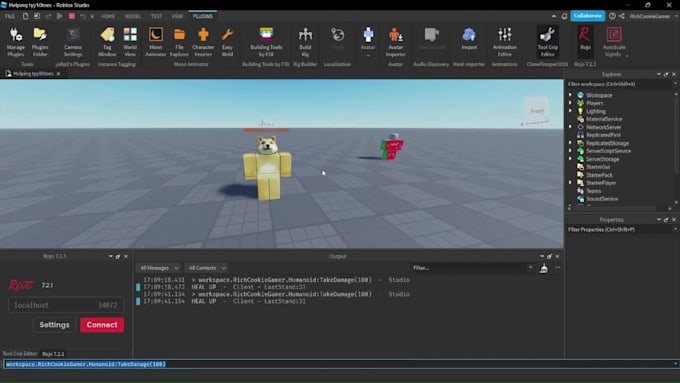Click the Rojo Connect button
The image size is (680, 383).
pyautogui.click(x=102, y=325)
